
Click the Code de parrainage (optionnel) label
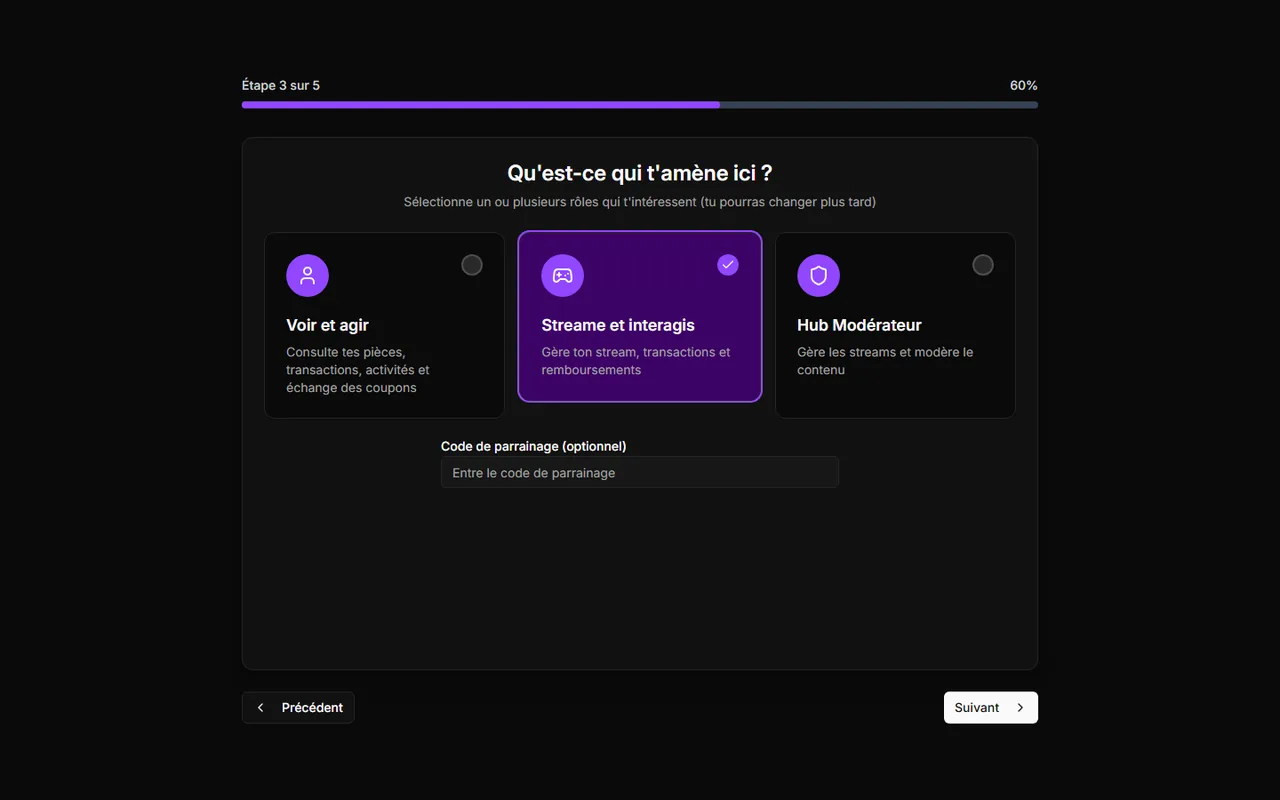pos(534,446)
